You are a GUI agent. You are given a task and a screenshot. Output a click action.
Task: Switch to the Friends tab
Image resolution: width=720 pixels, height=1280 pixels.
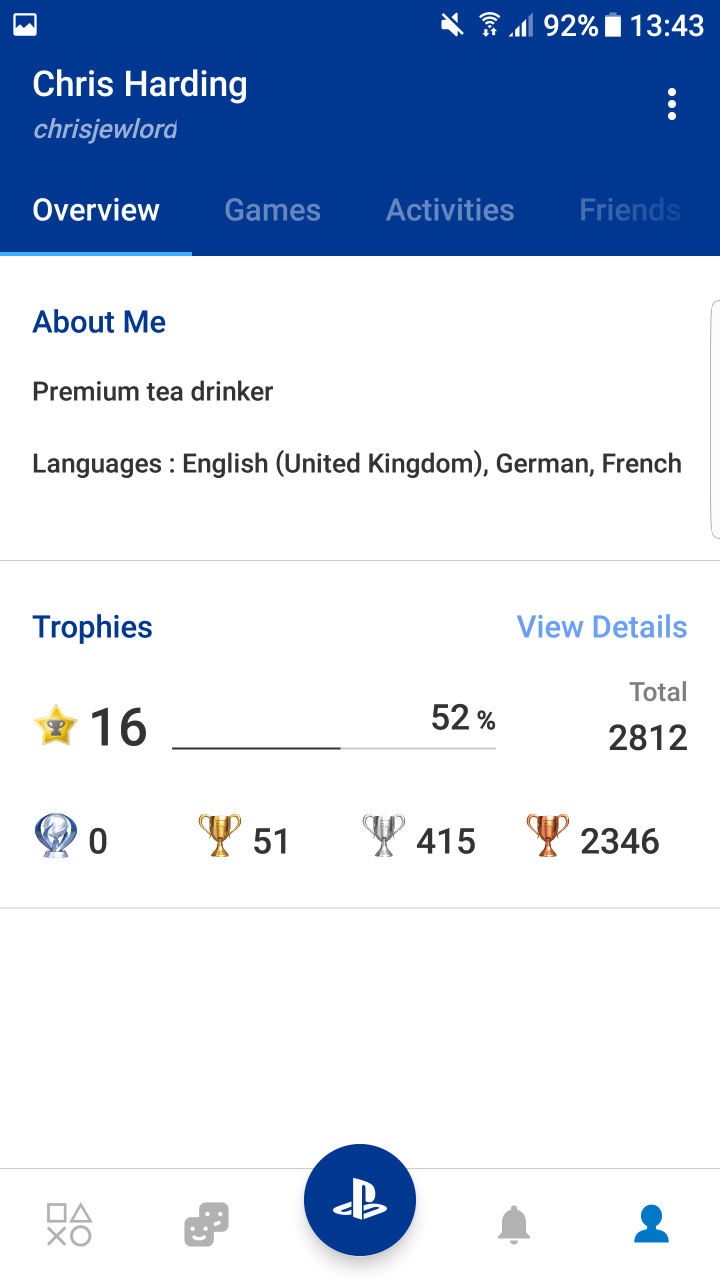click(630, 210)
